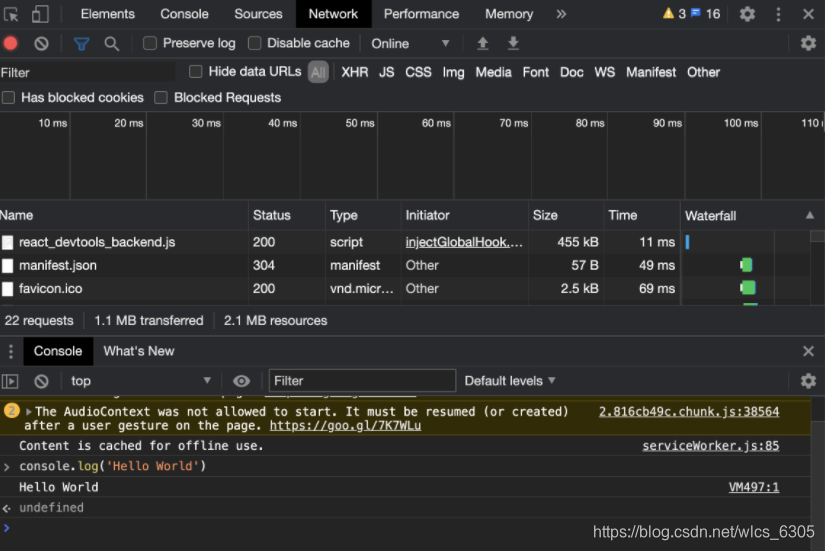Switch to the top Console tab
Image resolution: width=825 pixels, height=551 pixels.
184,14
